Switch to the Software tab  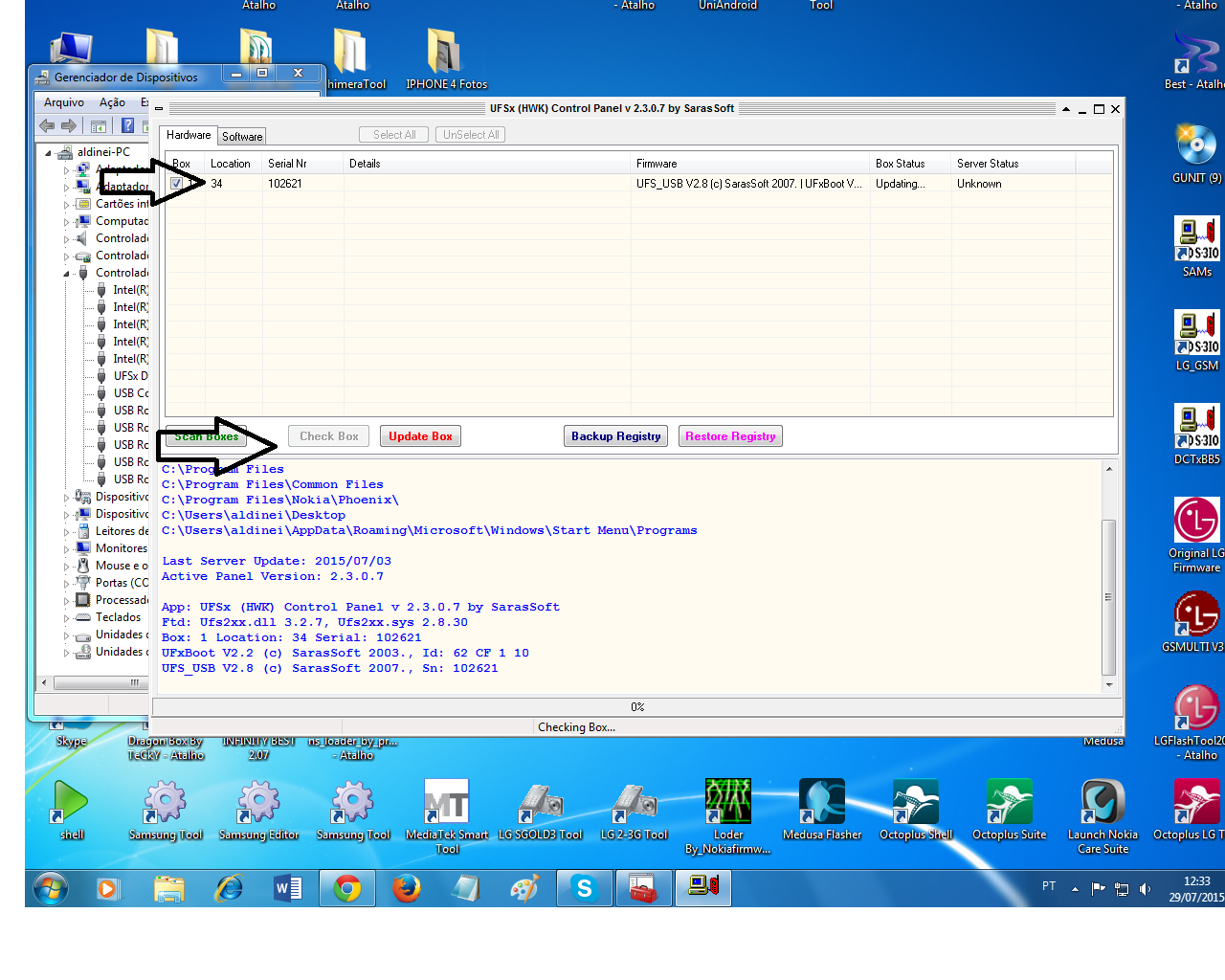[242, 136]
